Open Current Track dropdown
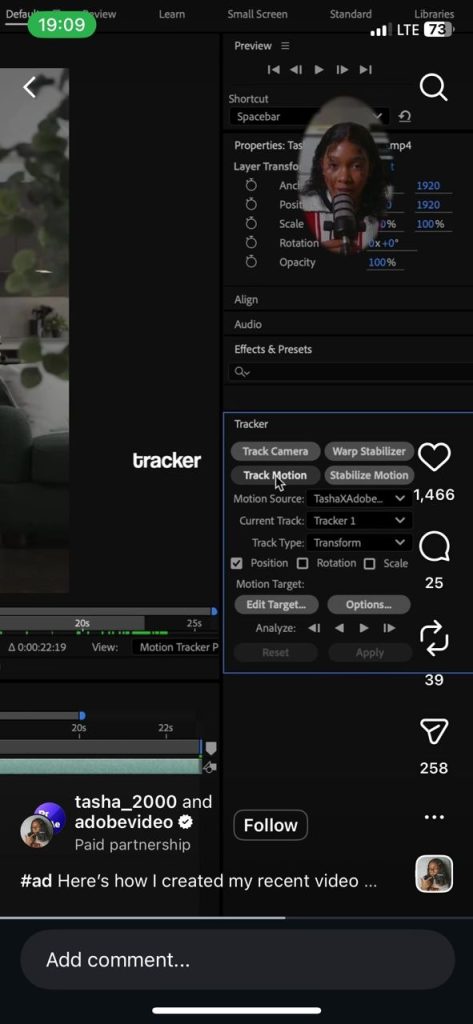This screenshot has height=1024, width=473. pos(359,521)
